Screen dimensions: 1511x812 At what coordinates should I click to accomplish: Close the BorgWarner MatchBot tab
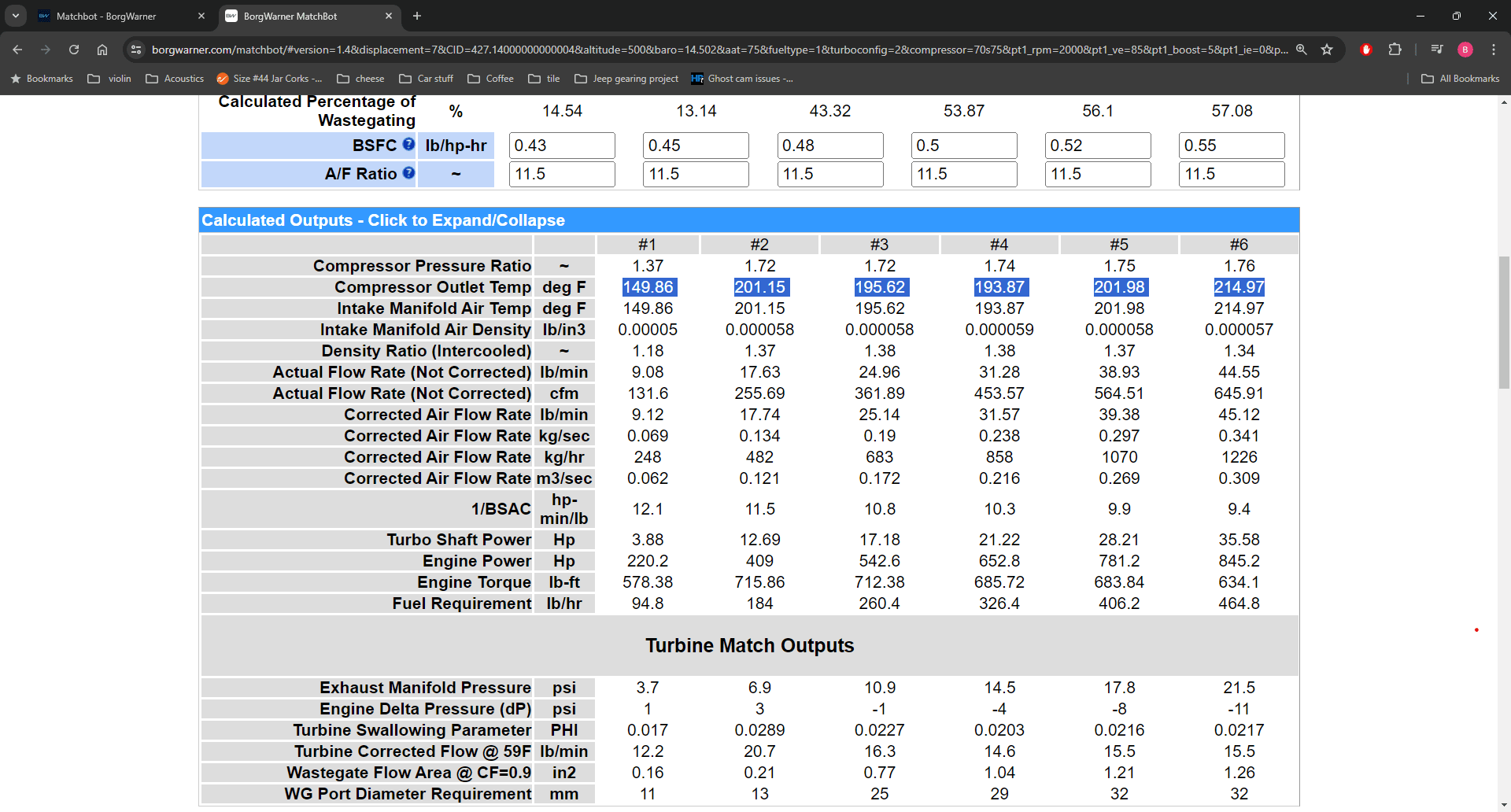(x=389, y=16)
